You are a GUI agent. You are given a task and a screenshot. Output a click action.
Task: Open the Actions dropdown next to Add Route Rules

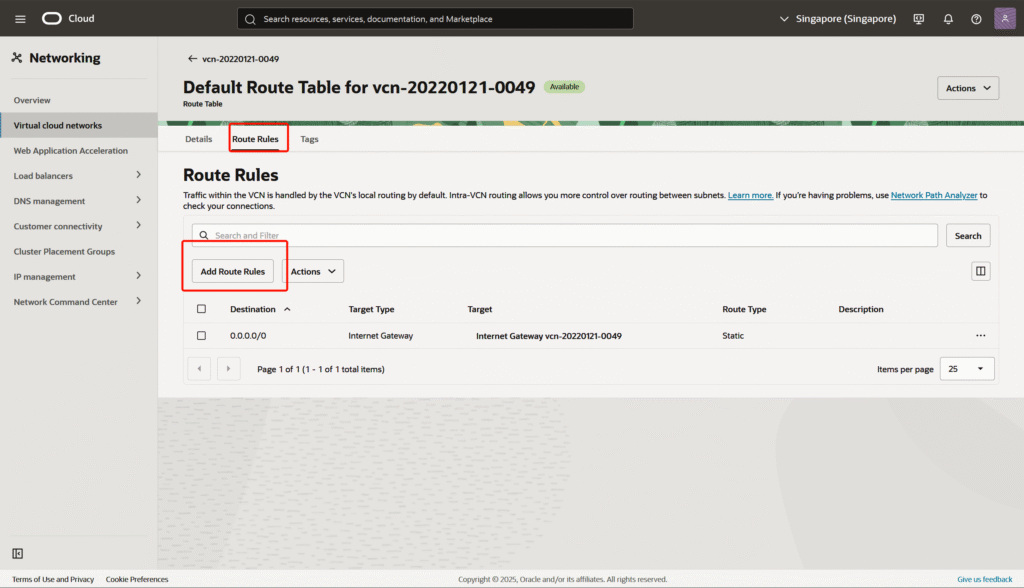point(313,271)
